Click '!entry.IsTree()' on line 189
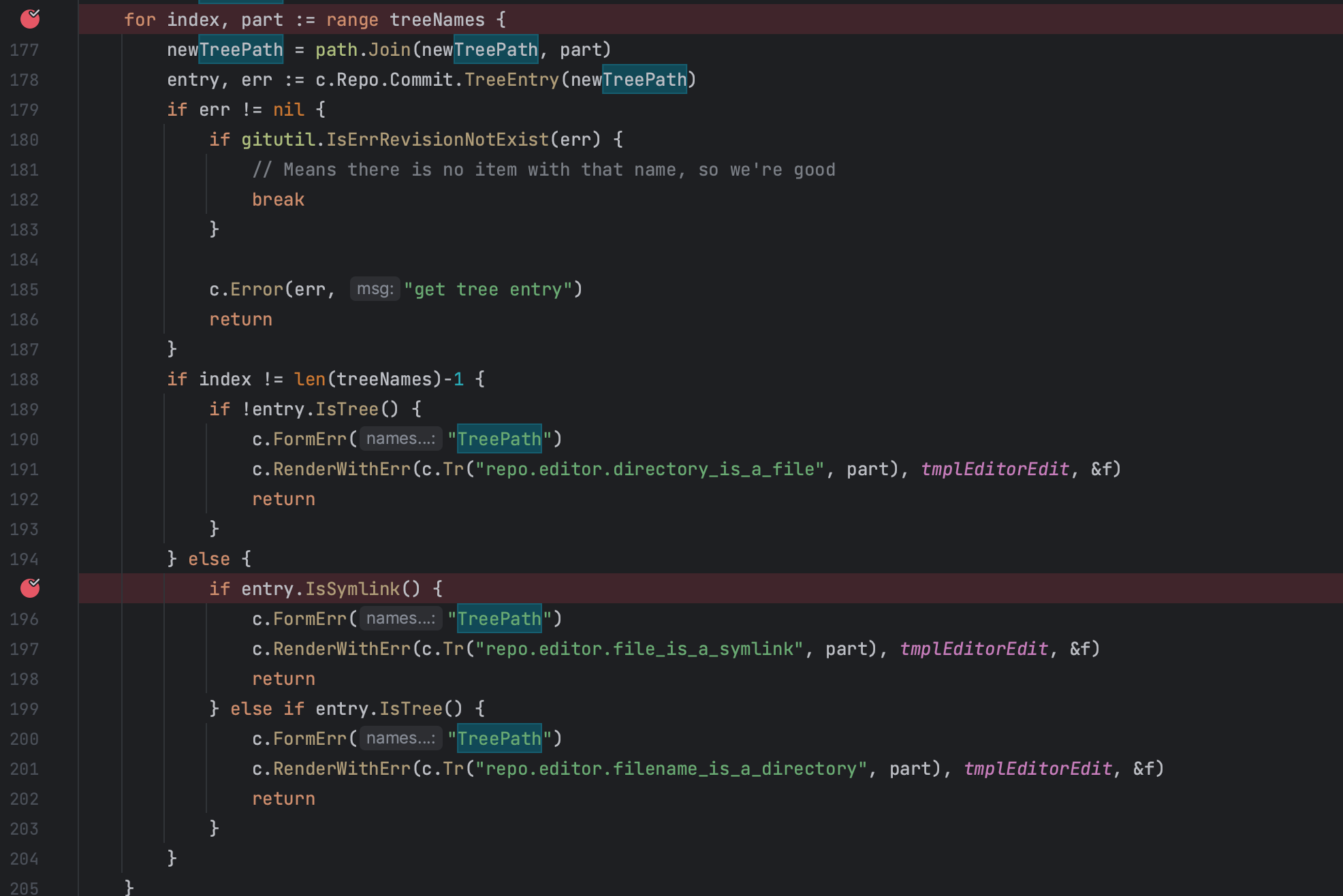This screenshot has height=896, width=1343. [x=320, y=409]
